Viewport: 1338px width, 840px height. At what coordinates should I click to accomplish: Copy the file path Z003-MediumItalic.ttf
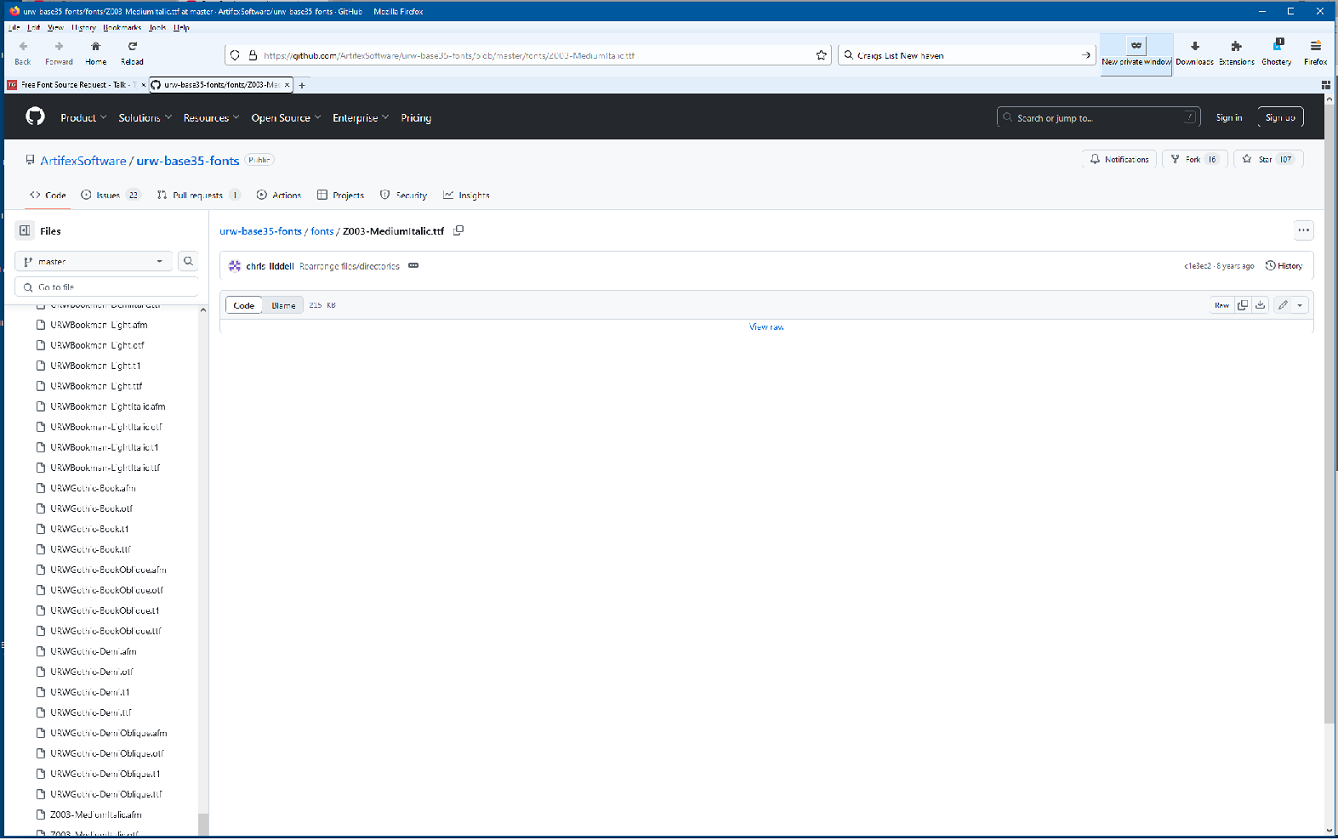tap(459, 231)
